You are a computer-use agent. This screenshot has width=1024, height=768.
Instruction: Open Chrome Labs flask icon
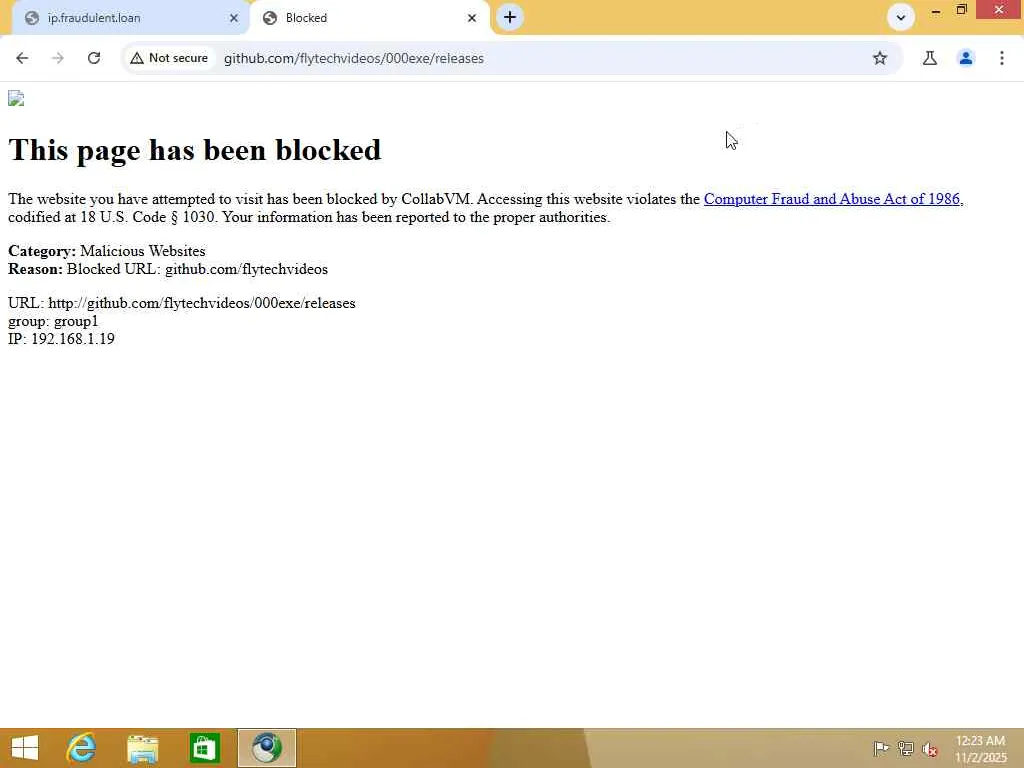point(929,58)
